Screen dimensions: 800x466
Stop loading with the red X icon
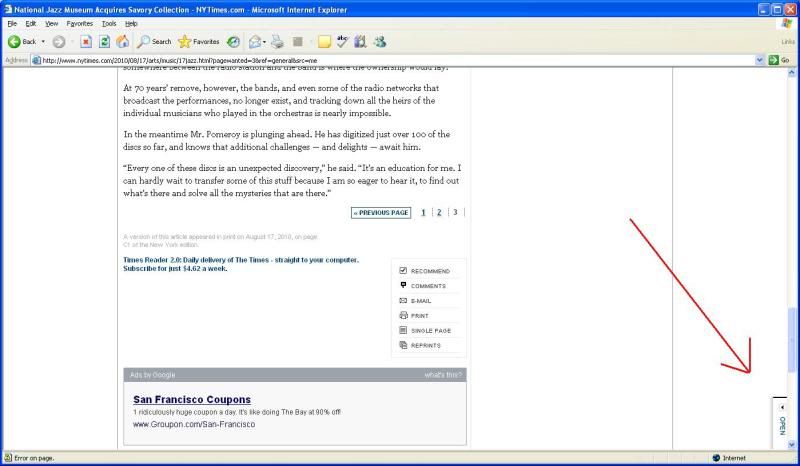[86, 42]
